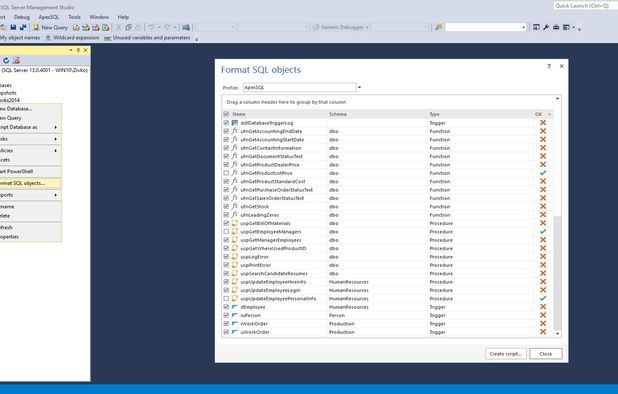Click the Toolbox icon in the toolbar
Screen dimensions: 618x394
click(556, 27)
